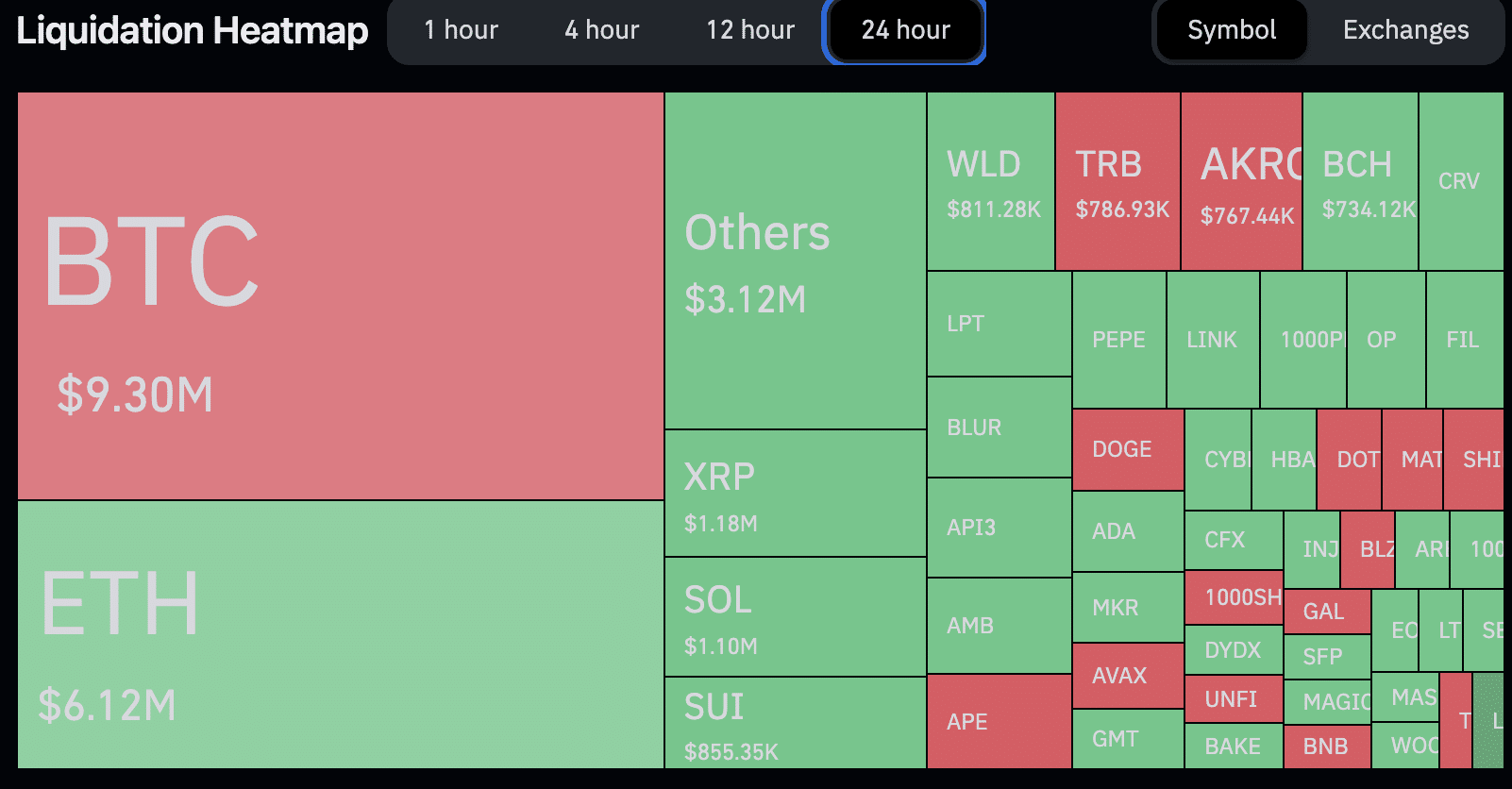Click the Liquidation Heatmap title
This screenshot has height=789, width=1512.
coord(193,31)
